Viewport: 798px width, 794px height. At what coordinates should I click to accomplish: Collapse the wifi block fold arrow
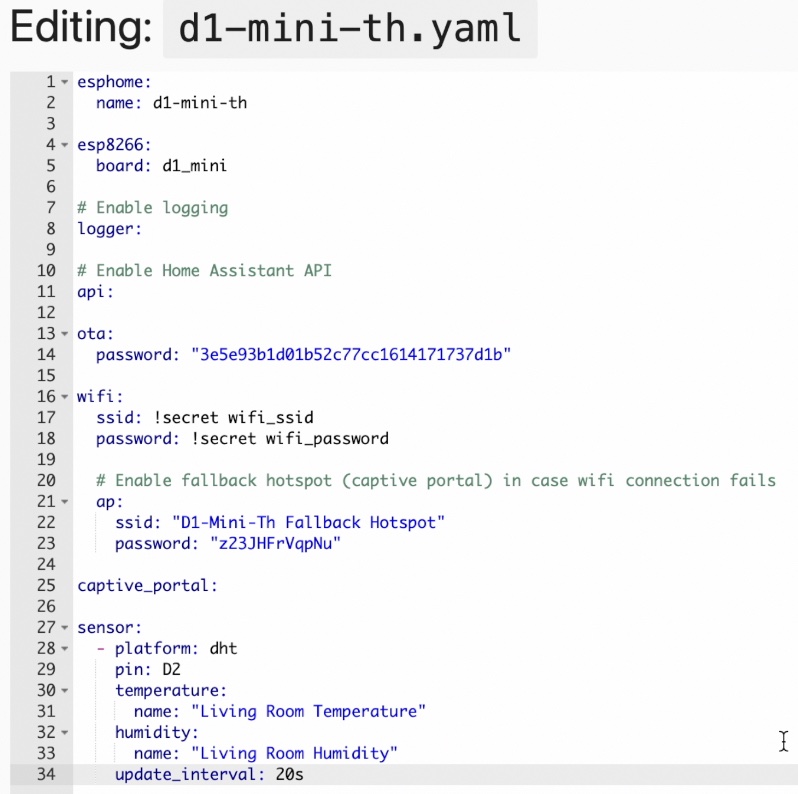(x=65, y=396)
